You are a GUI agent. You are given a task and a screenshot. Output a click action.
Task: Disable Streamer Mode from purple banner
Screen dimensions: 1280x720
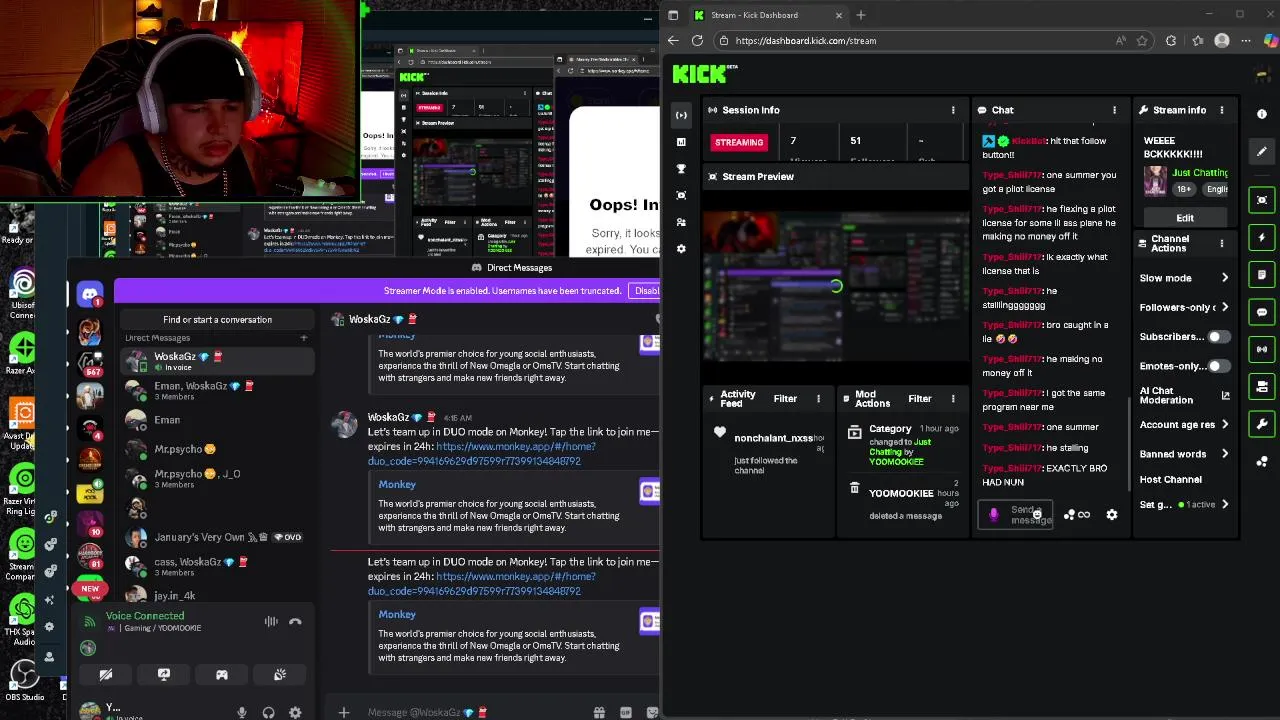pos(646,291)
